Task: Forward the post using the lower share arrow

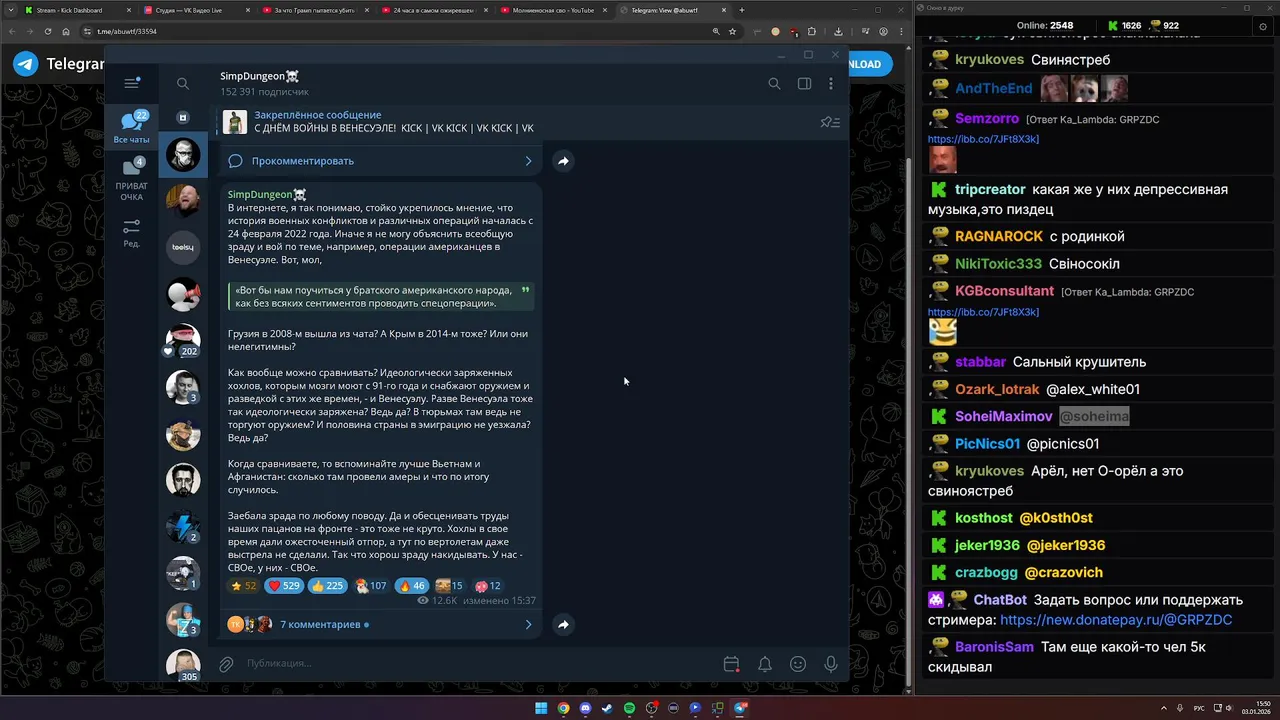Action: tap(563, 624)
